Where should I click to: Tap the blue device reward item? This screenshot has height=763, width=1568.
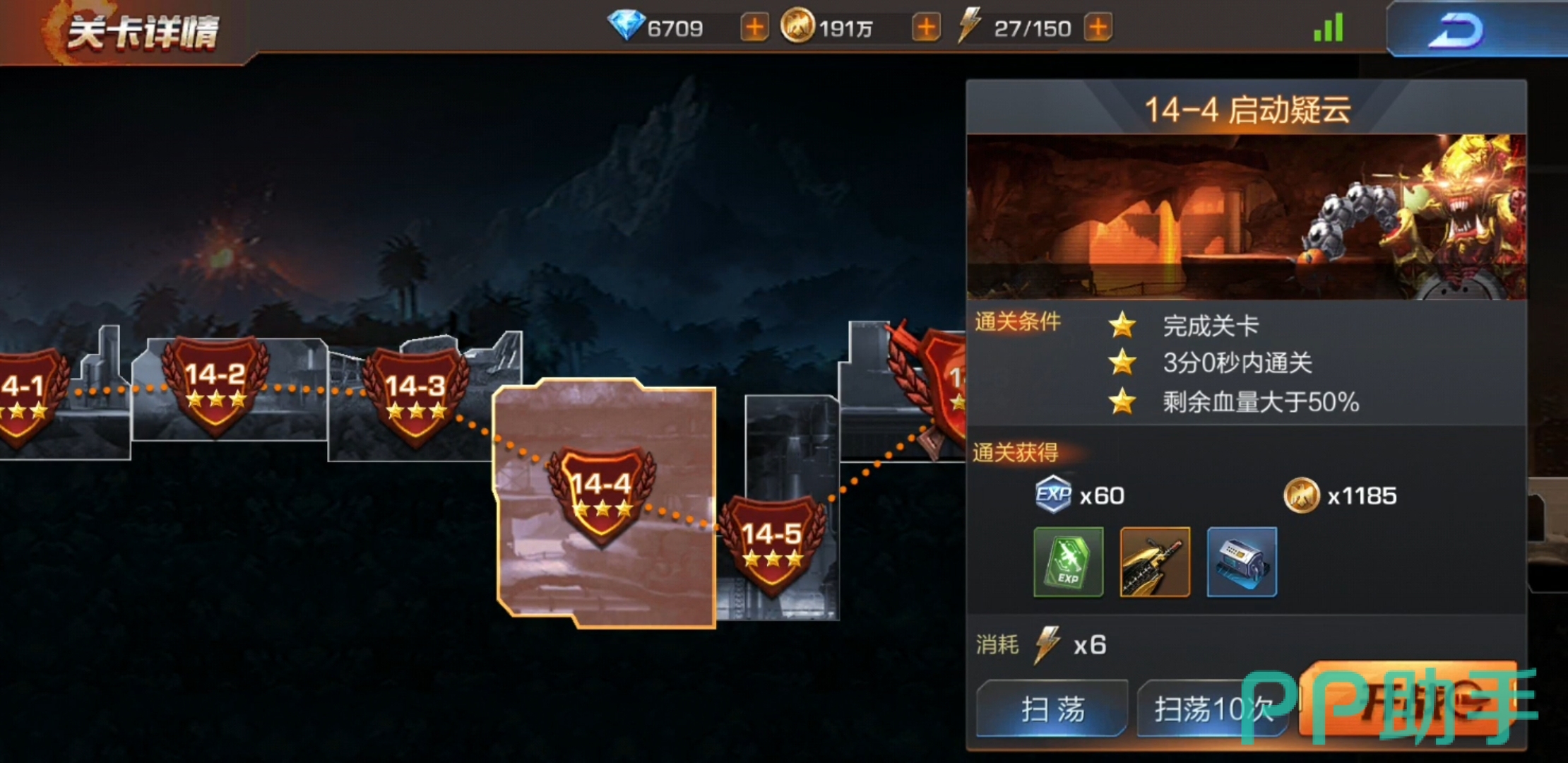pyautogui.click(x=1242, y=562)
